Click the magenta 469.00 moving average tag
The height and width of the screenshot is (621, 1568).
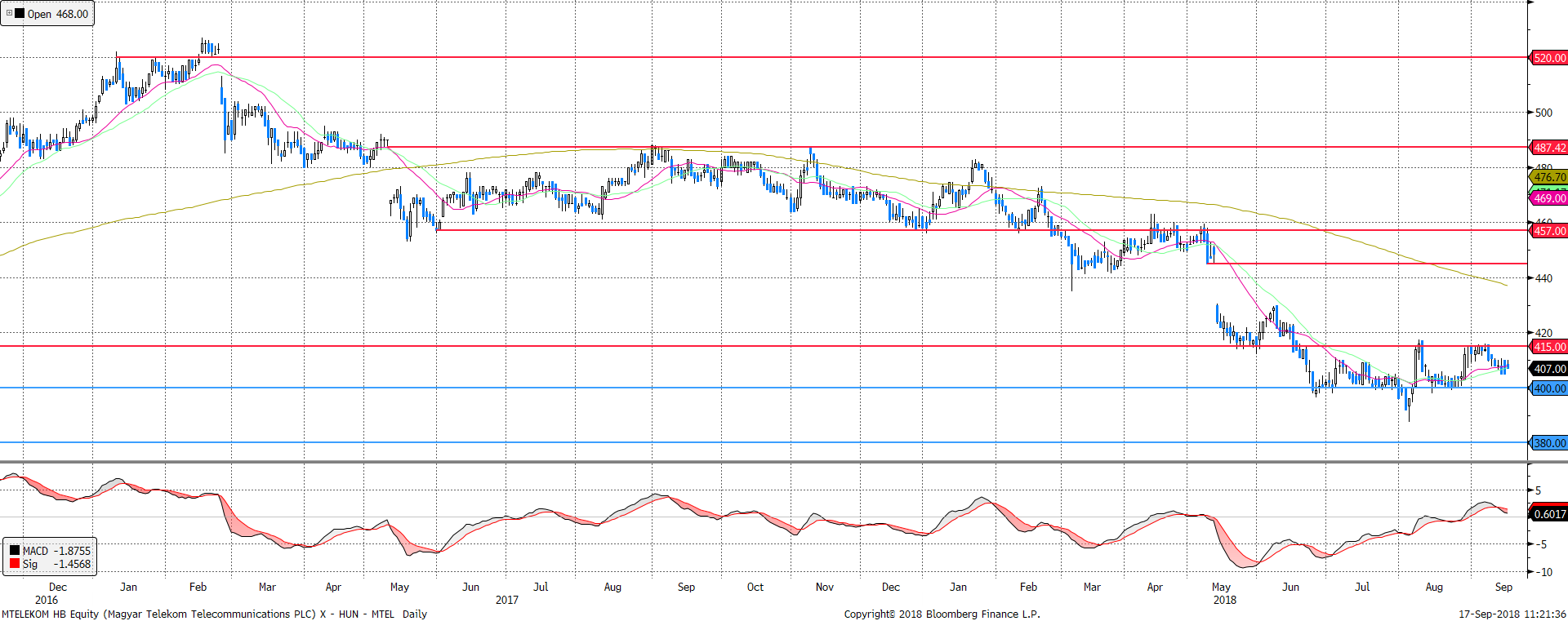pyautogui.click(x=1549, y=198)
